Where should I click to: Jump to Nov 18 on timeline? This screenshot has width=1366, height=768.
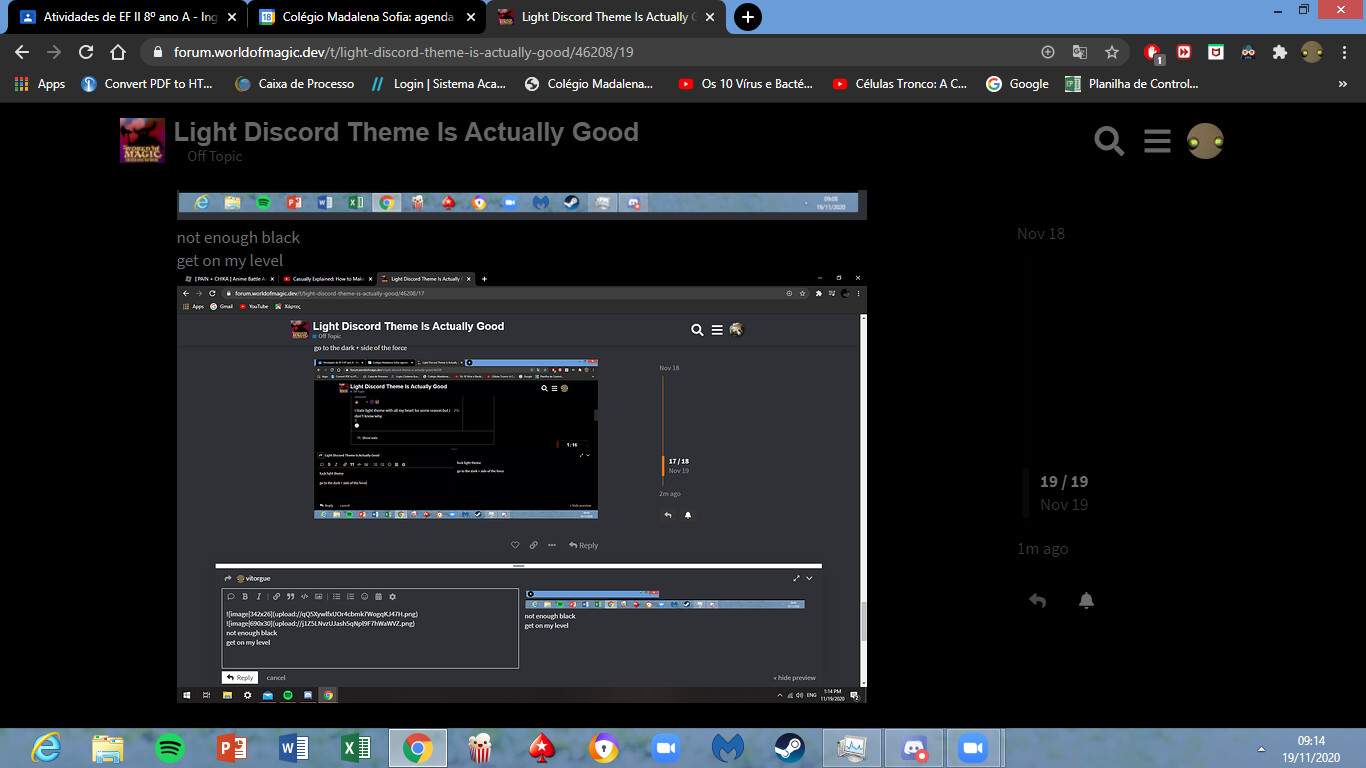[1041, 234]
